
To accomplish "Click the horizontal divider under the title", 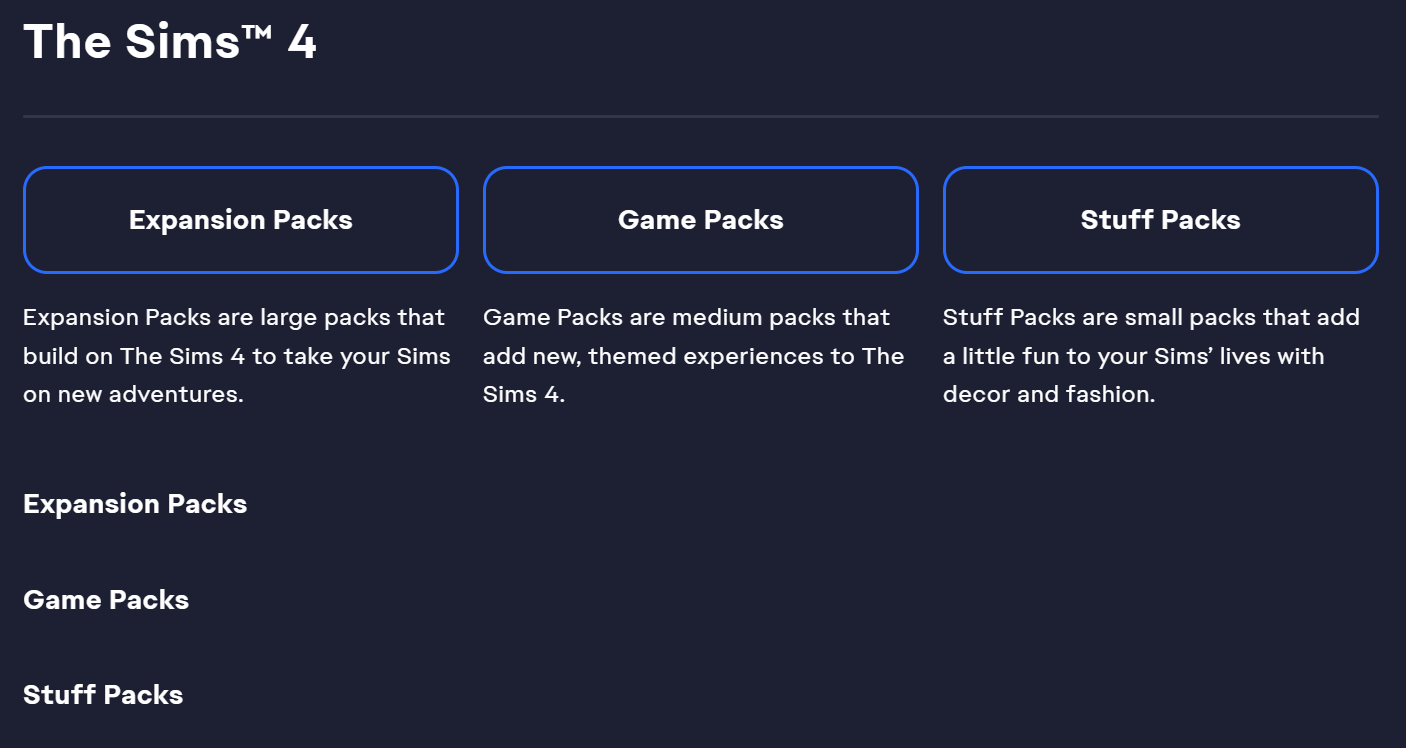I will 700,117.
